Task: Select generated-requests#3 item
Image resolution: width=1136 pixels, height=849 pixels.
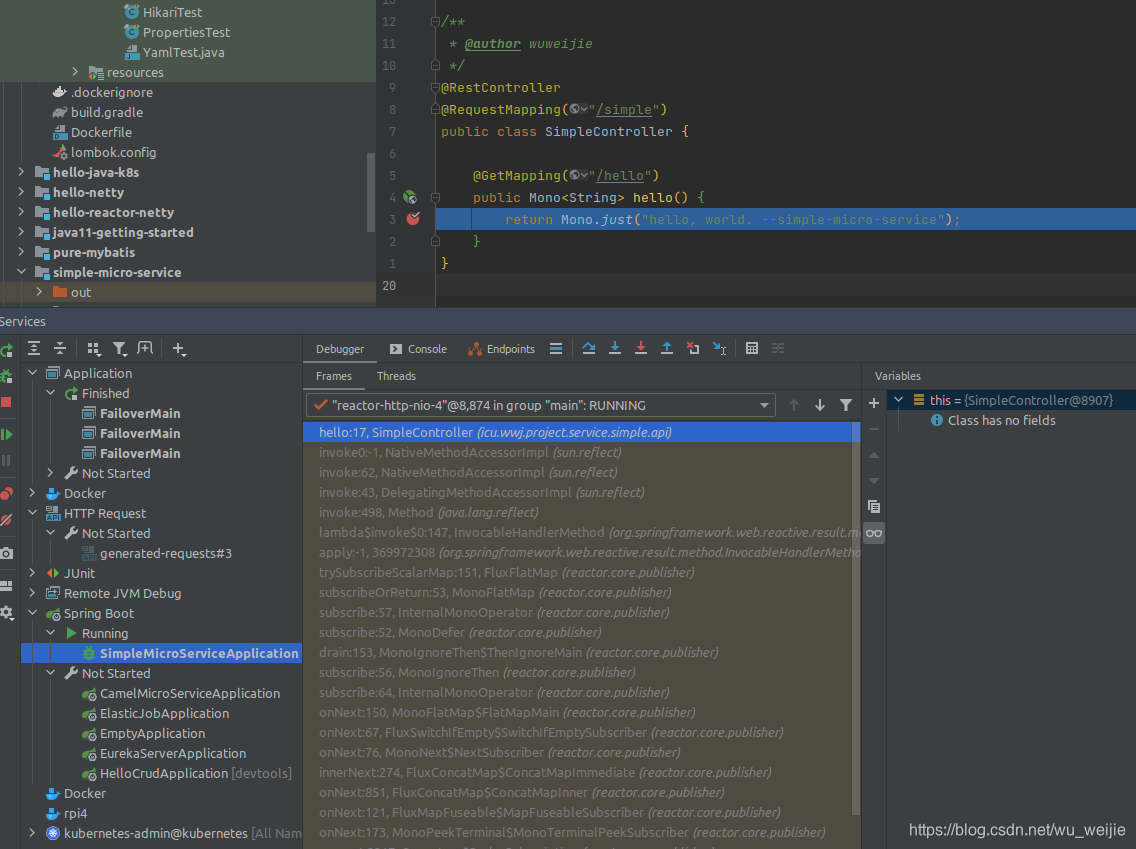Action: (165, 553)
